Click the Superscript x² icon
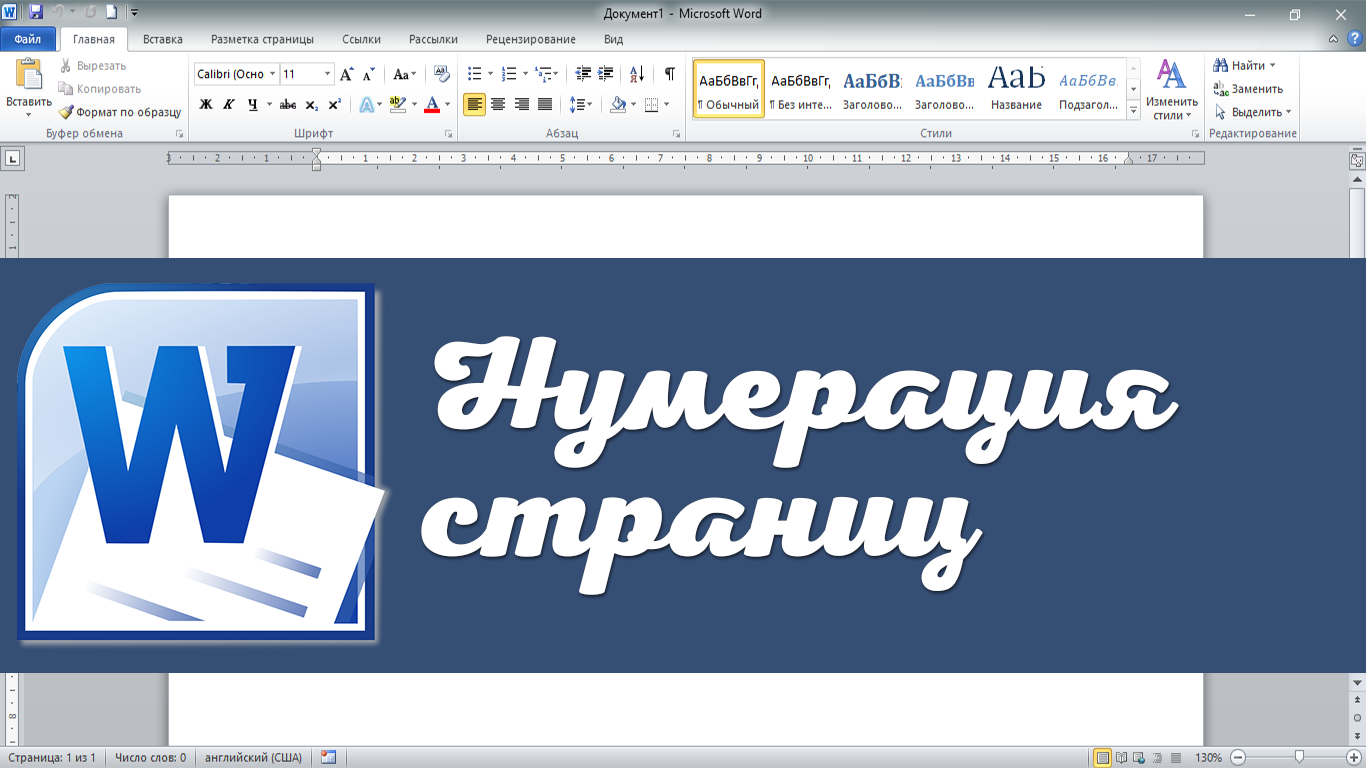 335,104
